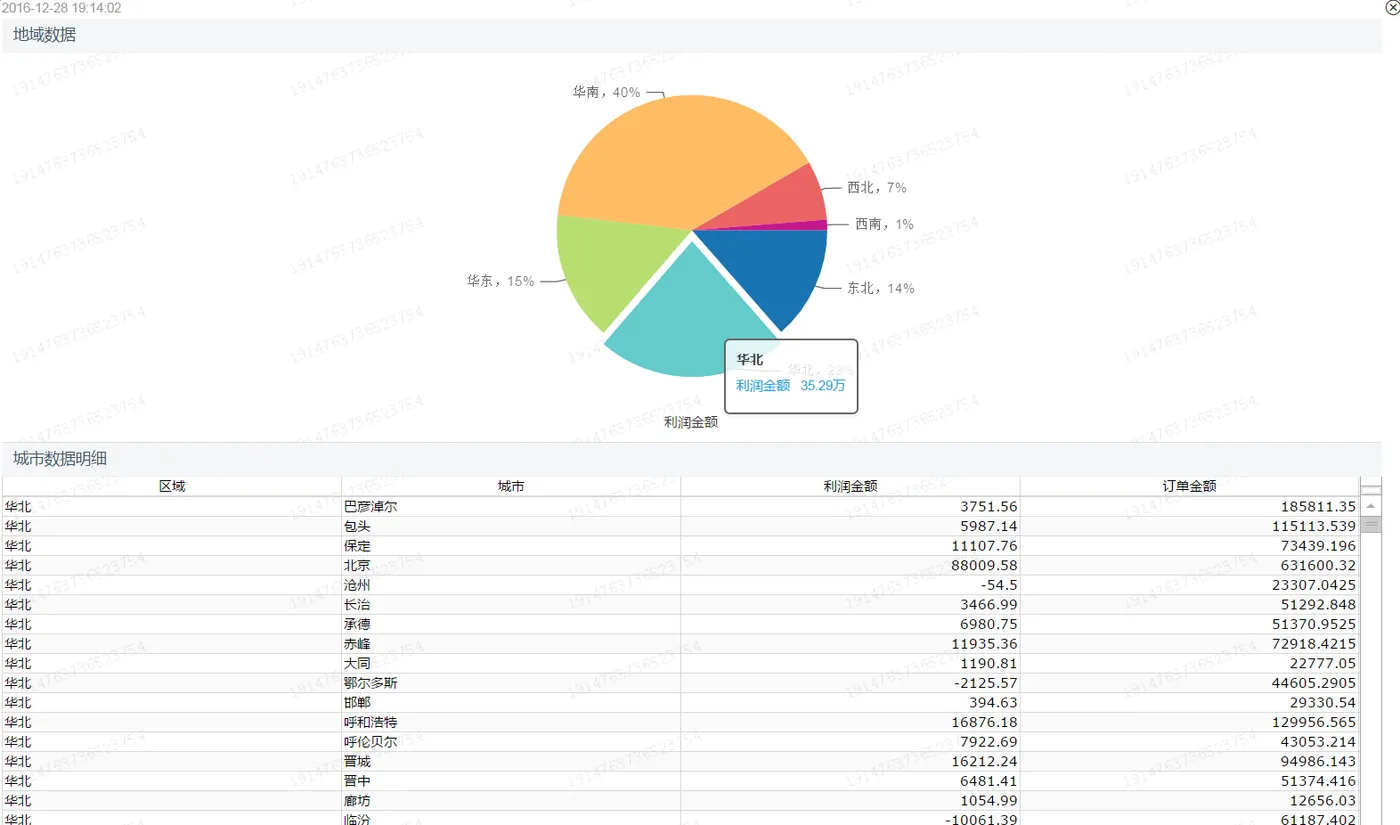Select the 保定 city cell
1400x825 pixels.
tap(511, 546)
